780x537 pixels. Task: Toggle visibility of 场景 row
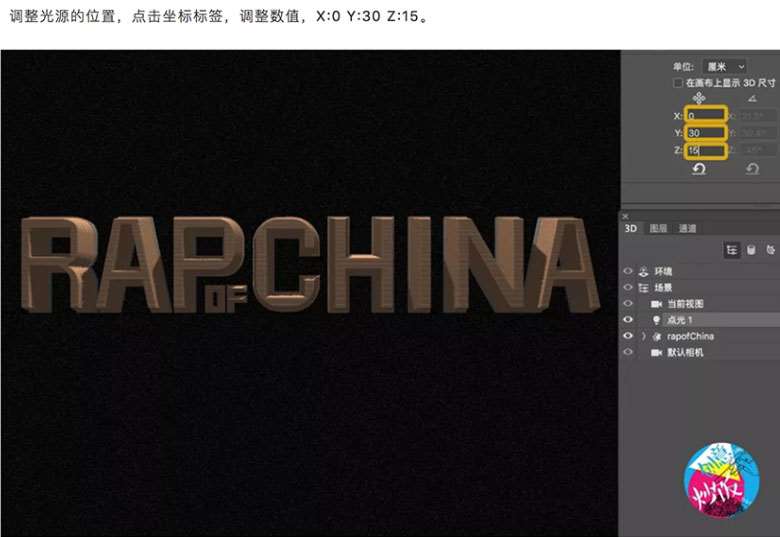[628, 287]
